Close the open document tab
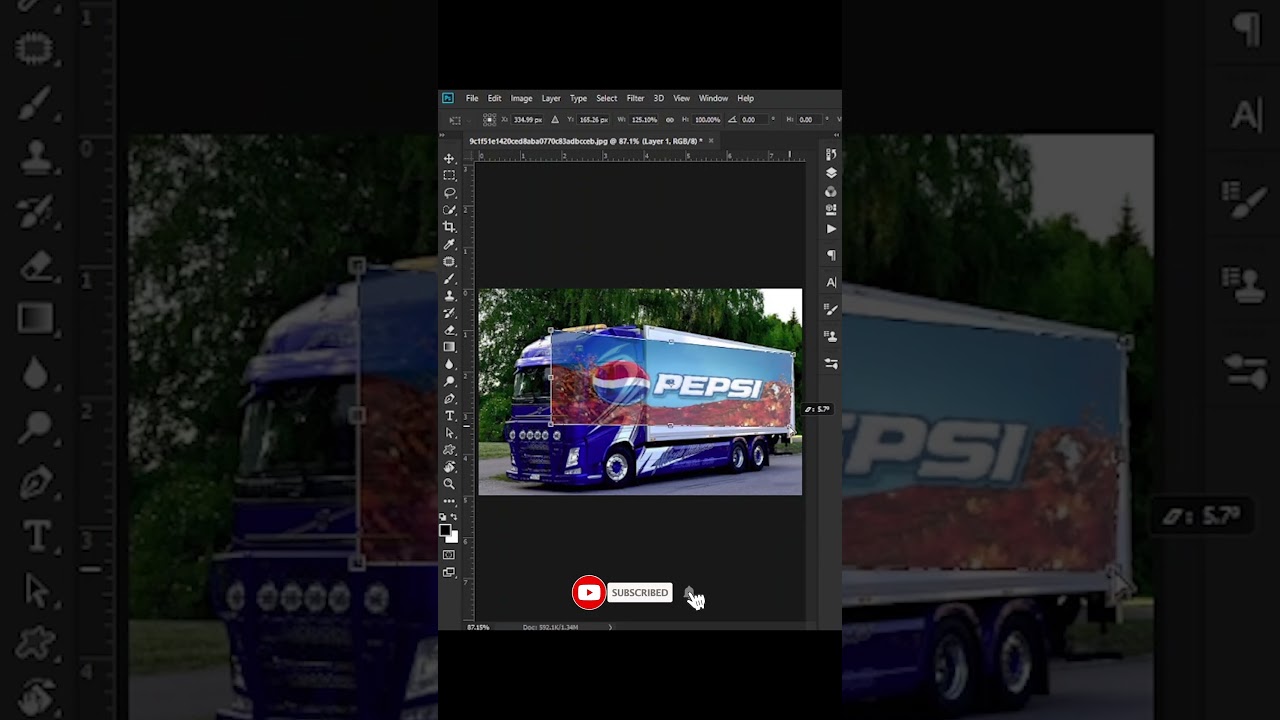The width and height of the screenshot is (1280, 720). (x=711, y=141)
